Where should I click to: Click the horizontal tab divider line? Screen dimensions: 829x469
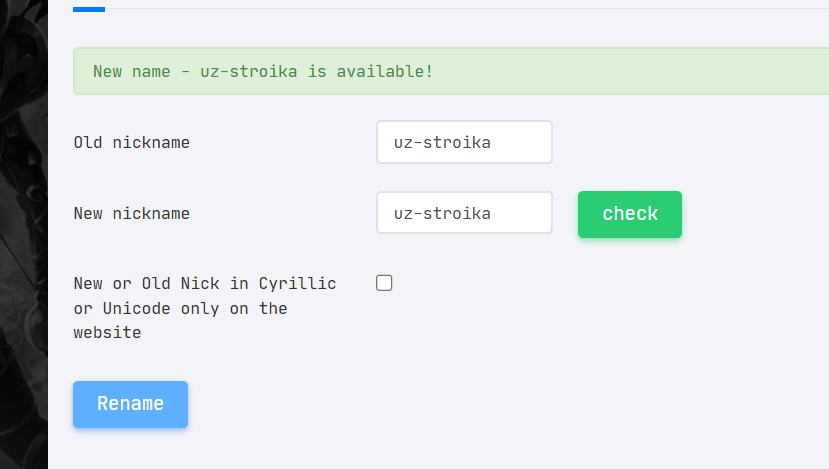click(x=460, y=9)
